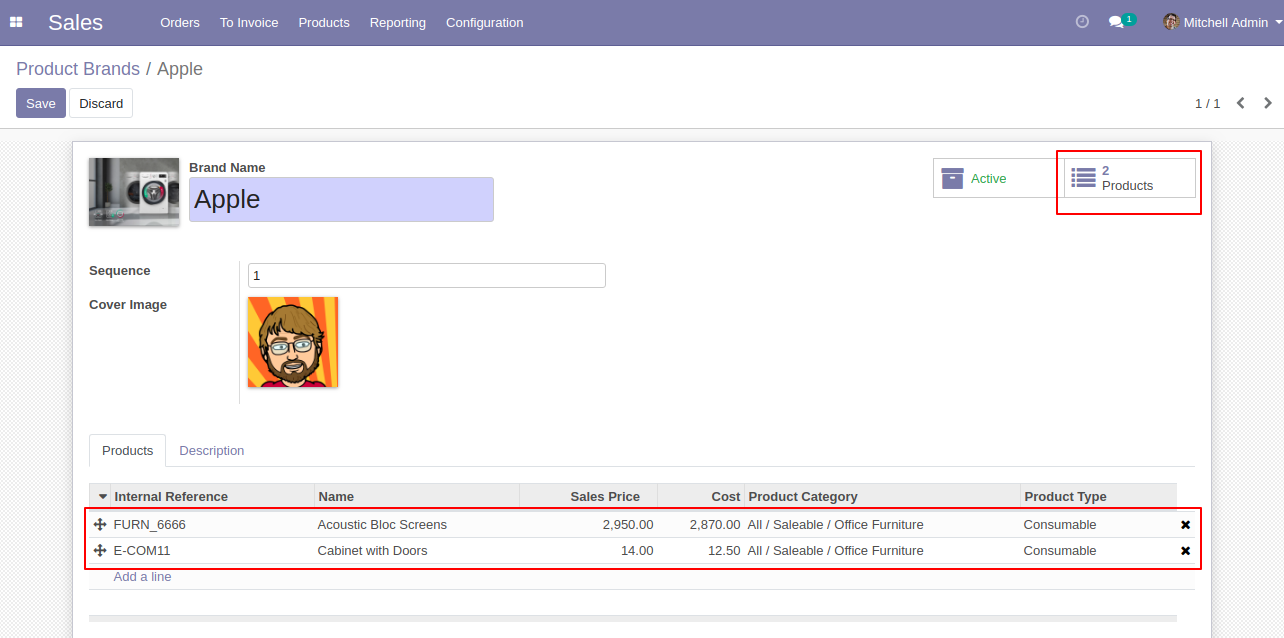The image size is (1284, 638).
Task: Remove the Acoustic Bloc Screens row
Action: pos(1185,524)
